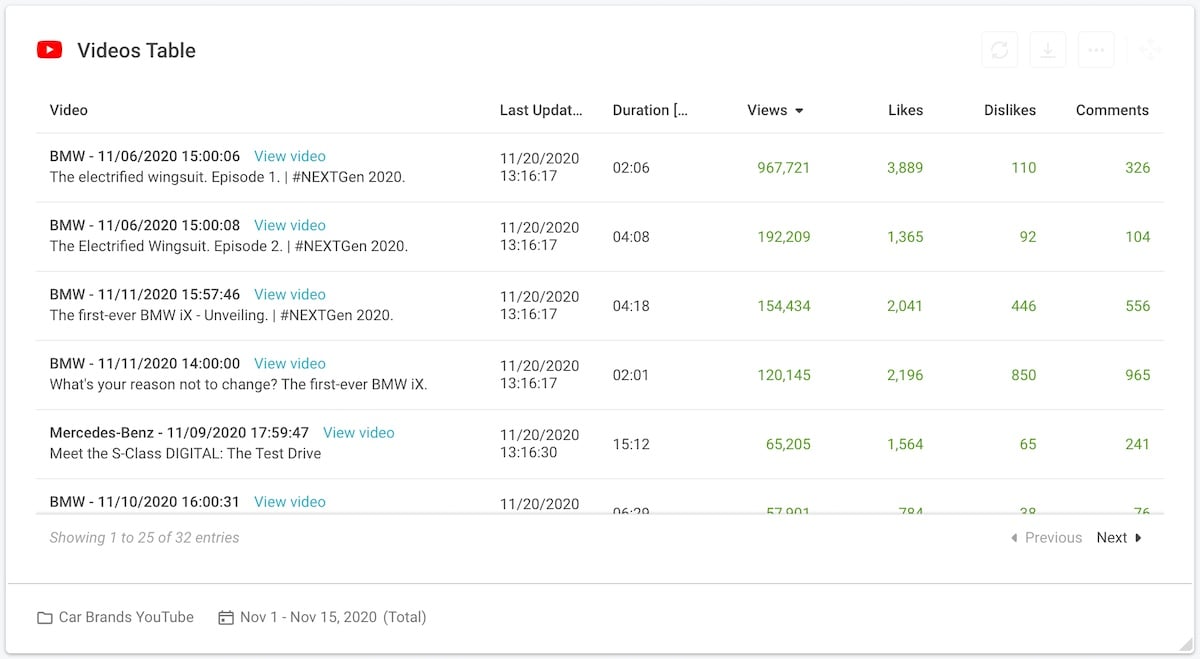
Task: Select the 65,205 views cell
Action: click(x=788, y=443)
